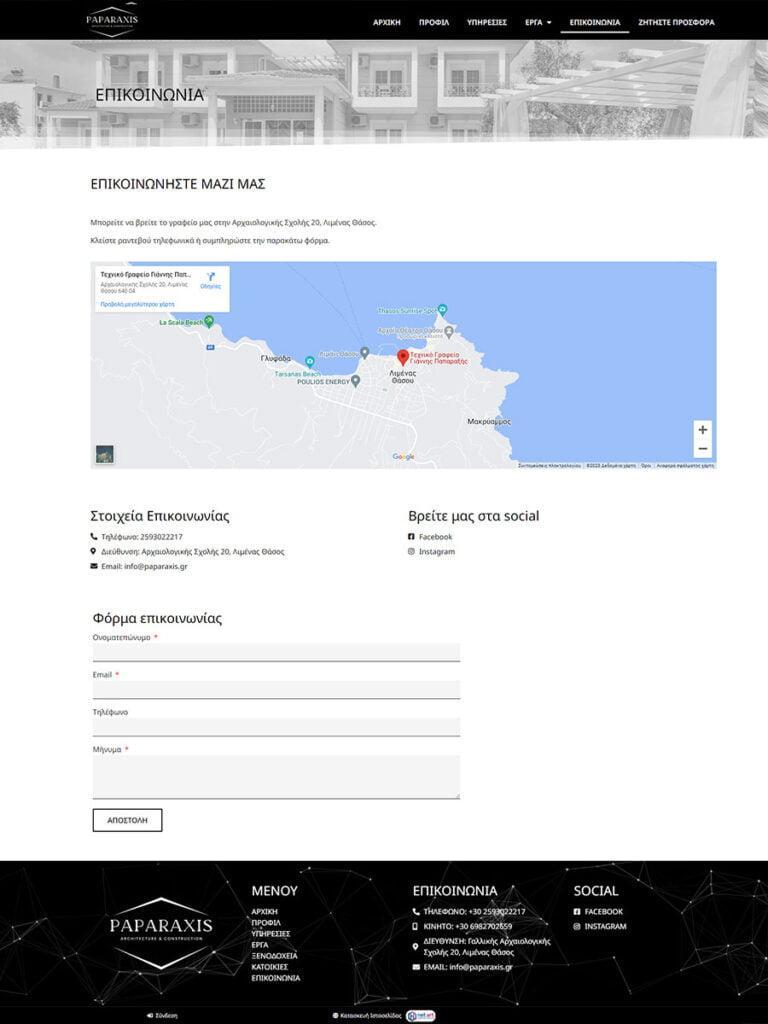Image resolution: width=768 pixels, height=1024 pixels.
Task: Click the Tarsanas Beach map marker
Action: point(310,362)
